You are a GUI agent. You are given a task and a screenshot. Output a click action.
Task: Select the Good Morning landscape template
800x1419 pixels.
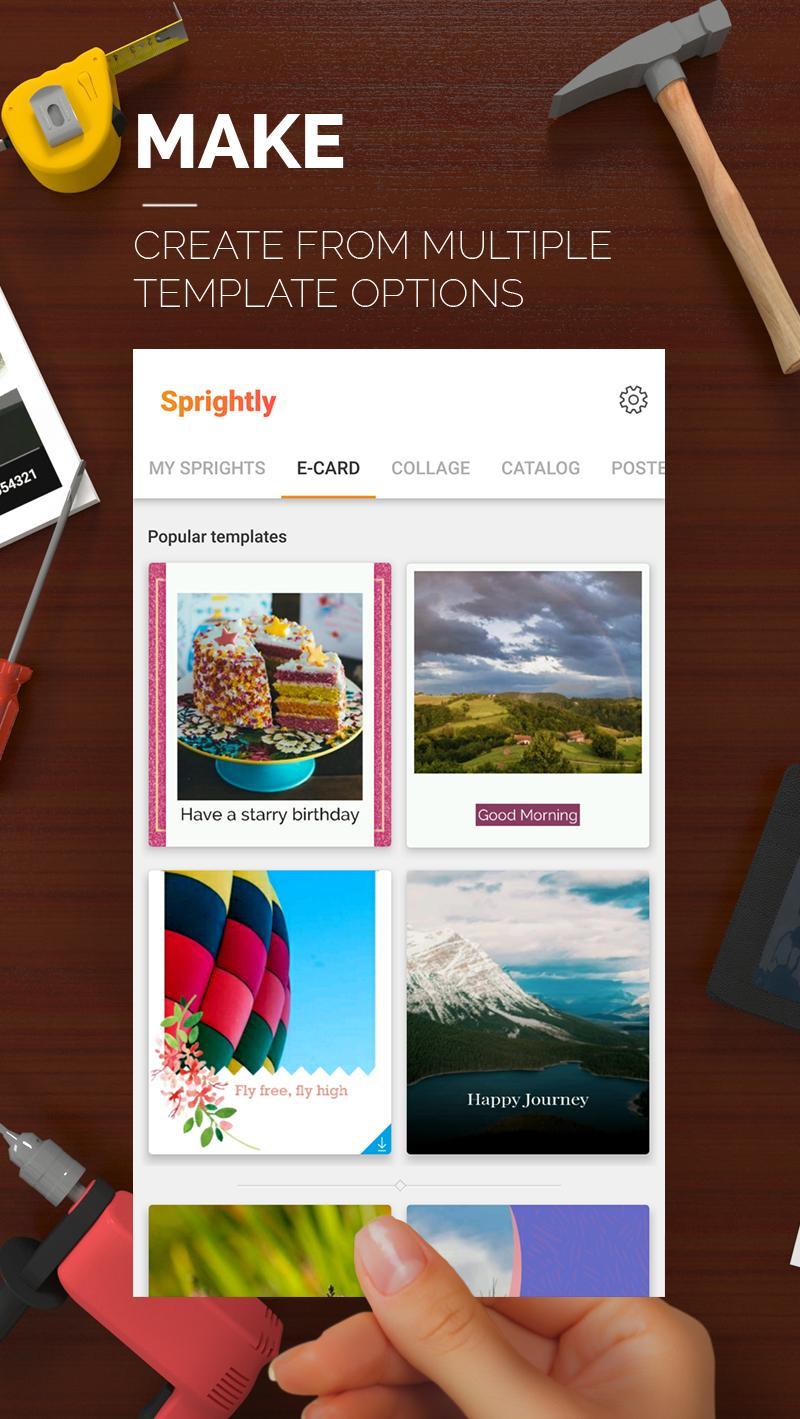click(x=528, y=705)
